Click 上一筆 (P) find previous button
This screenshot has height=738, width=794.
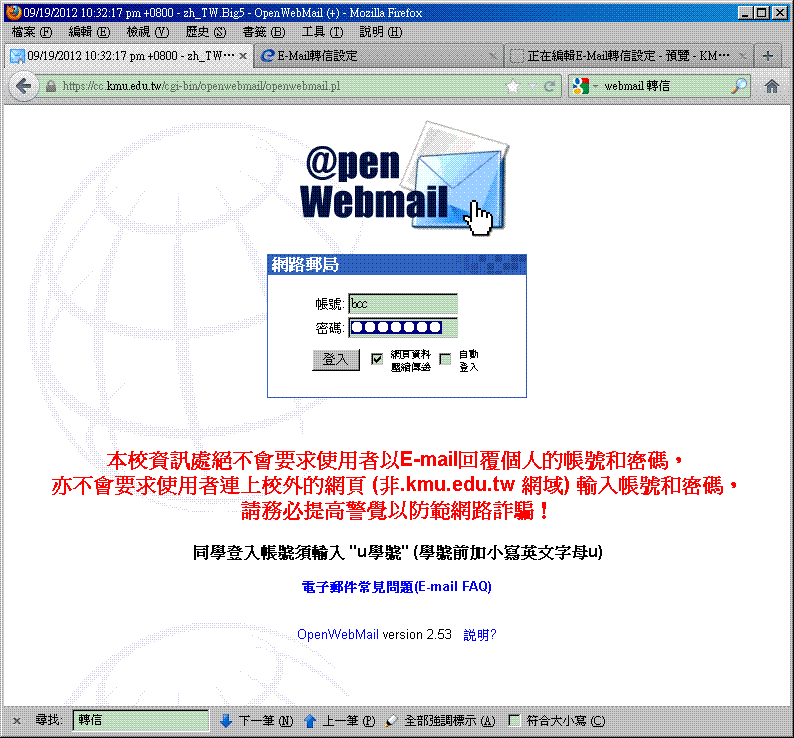(x=339, y=721)
